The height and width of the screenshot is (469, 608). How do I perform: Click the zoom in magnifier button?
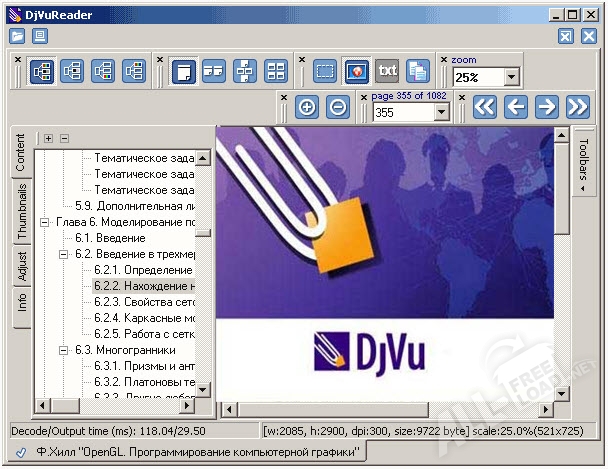(x=307, y=107)
